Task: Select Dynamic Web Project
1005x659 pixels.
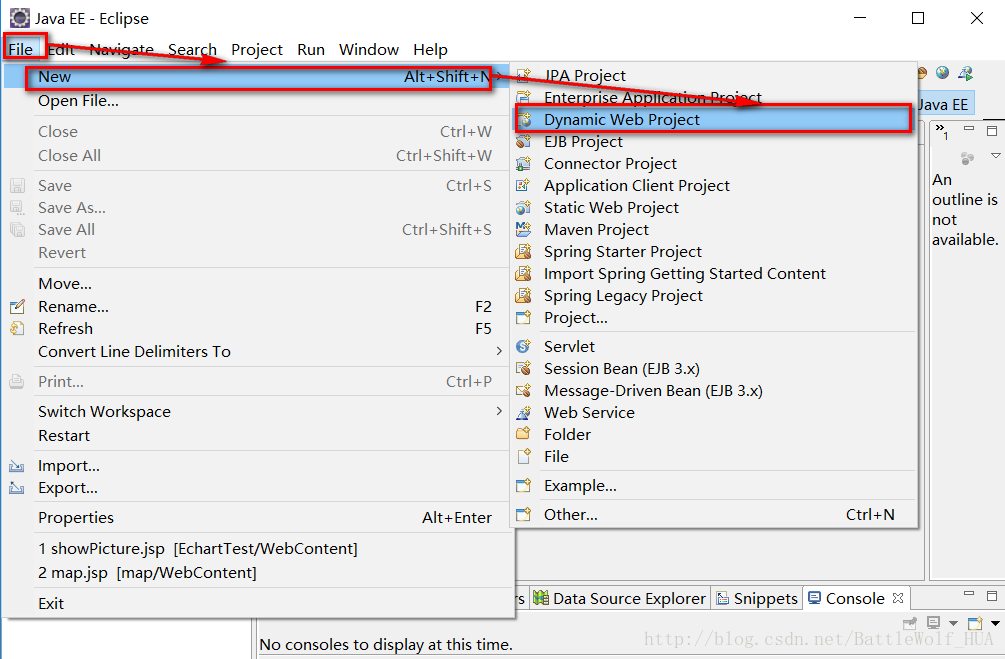Action: click(x=713, y=120)
